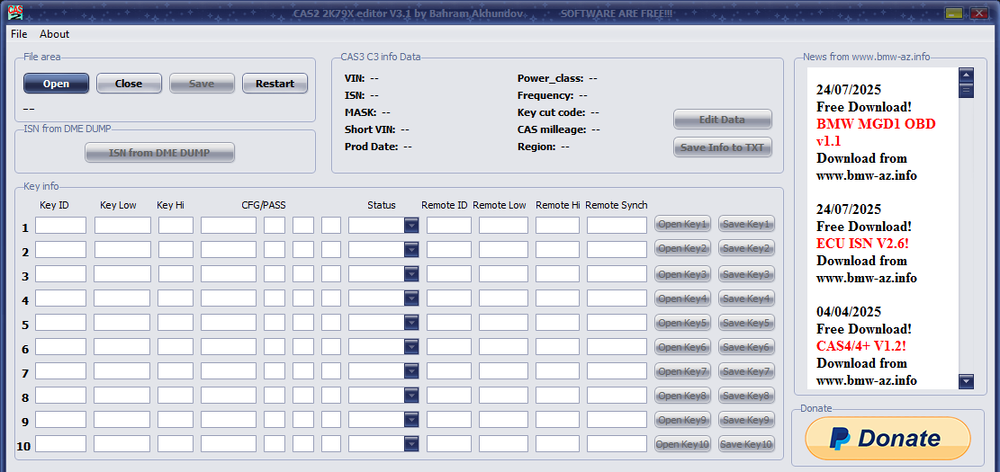The width and height of the screenshot is (1000, 472).
Task: Click Remote Low field for key 4
Action: tap(504, 298)
